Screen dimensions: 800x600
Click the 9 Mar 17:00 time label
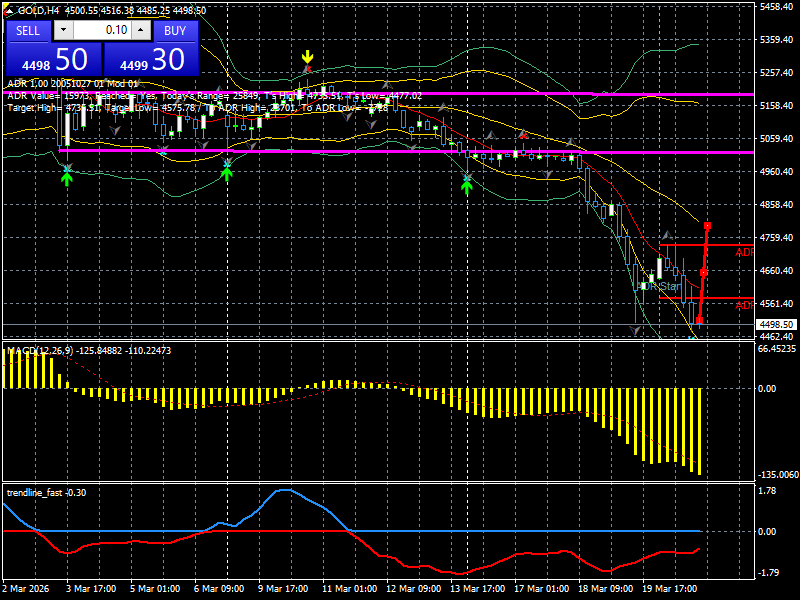(x=283, y=589)
